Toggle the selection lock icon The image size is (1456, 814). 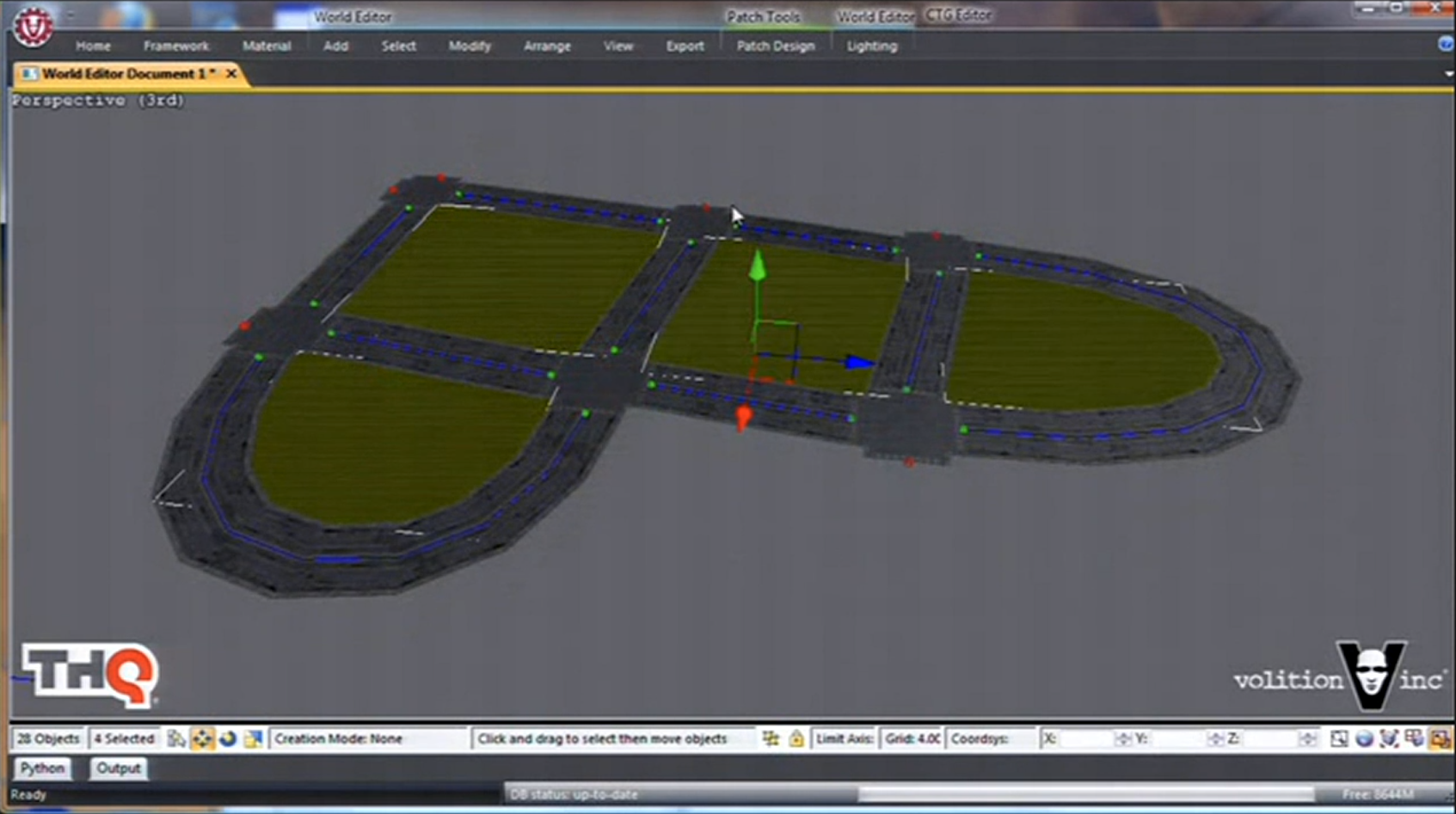click(x=796, y=738)
